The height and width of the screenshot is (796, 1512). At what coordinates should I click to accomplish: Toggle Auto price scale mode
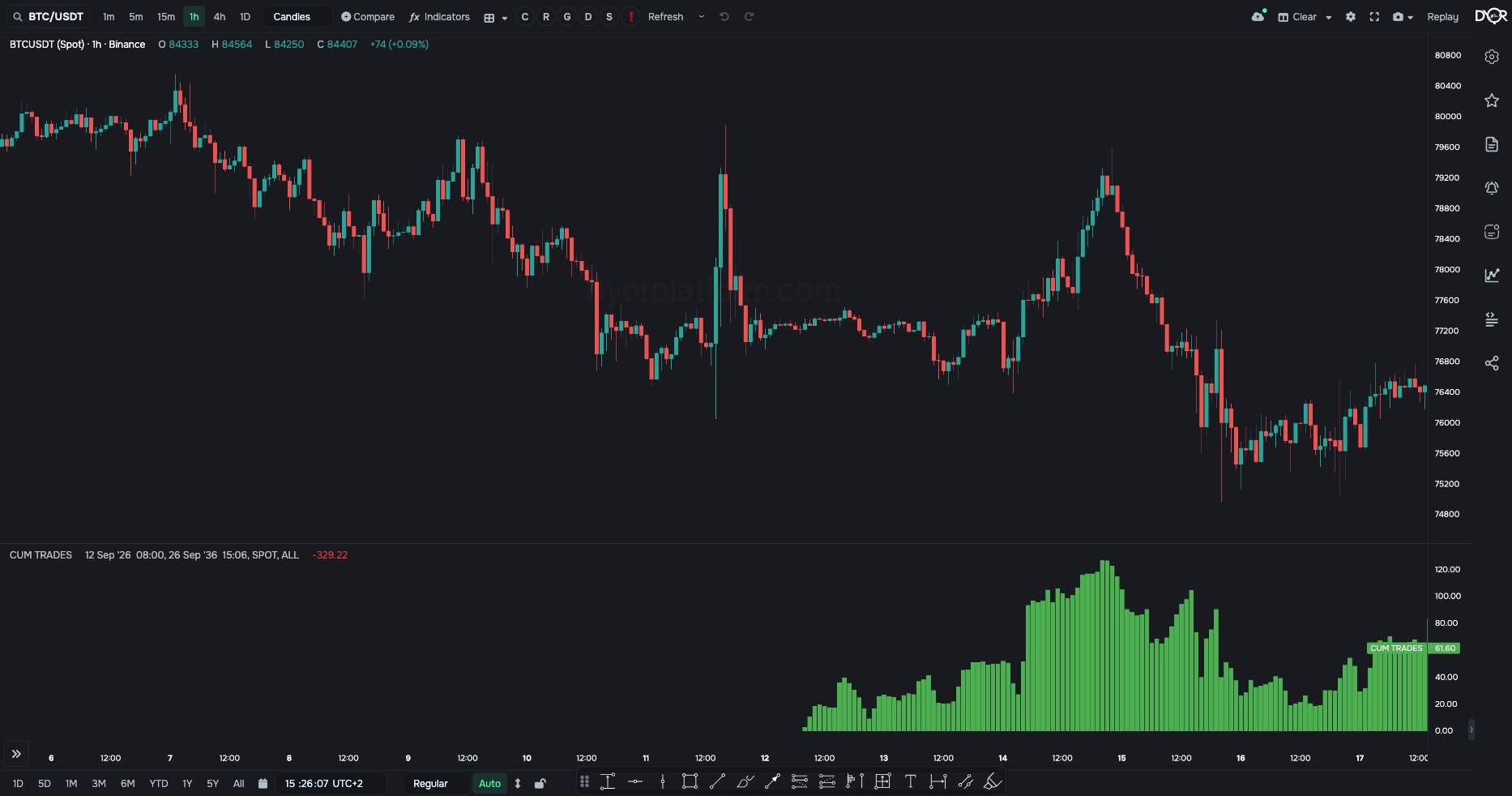pyautogui.click(x=489, y=784)
